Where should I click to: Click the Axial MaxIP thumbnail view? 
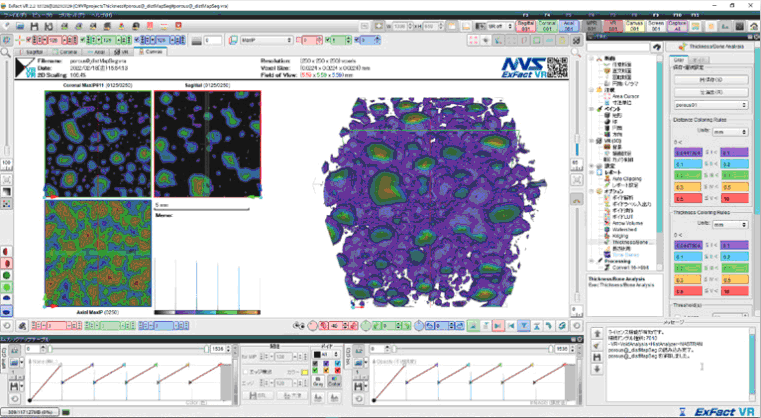pos(97,252)
